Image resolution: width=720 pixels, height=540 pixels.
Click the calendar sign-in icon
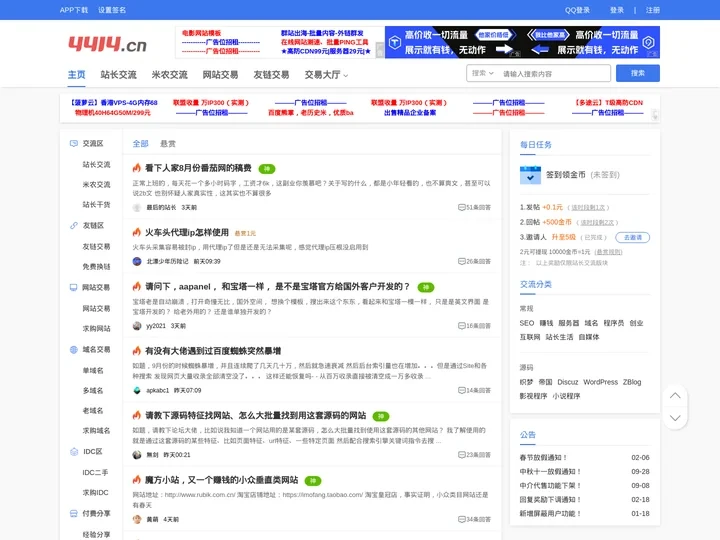pos(530,175)
